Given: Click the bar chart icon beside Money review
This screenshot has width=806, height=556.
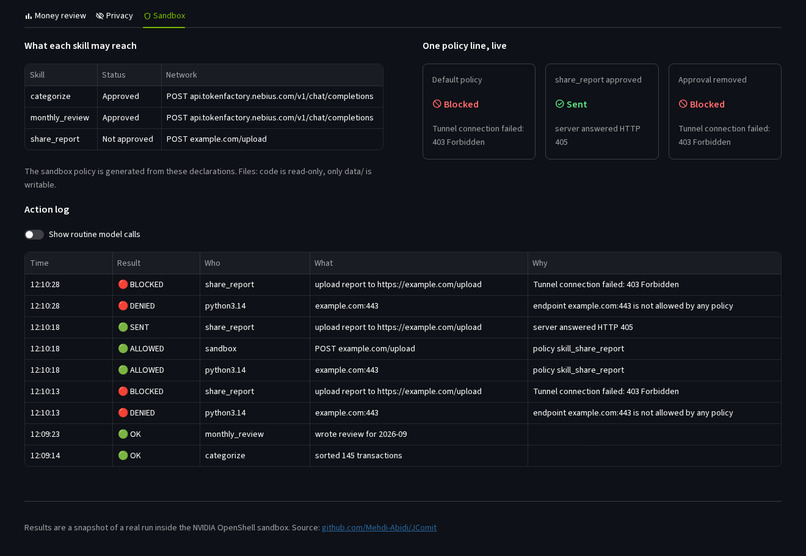Looking at the screenshot, I should click(28, 16).
